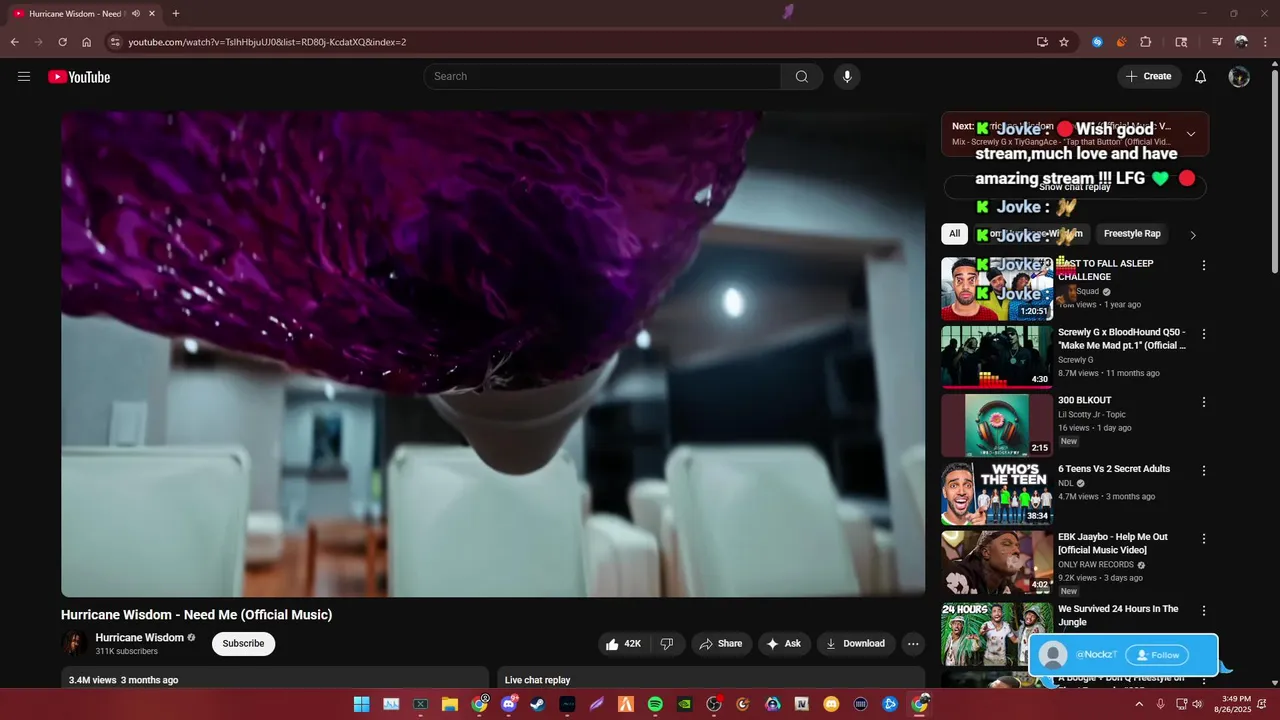Open options for 6 Teens Vs 2 Secret Adults
1280x720 pixels.
tap(1204, 470)
